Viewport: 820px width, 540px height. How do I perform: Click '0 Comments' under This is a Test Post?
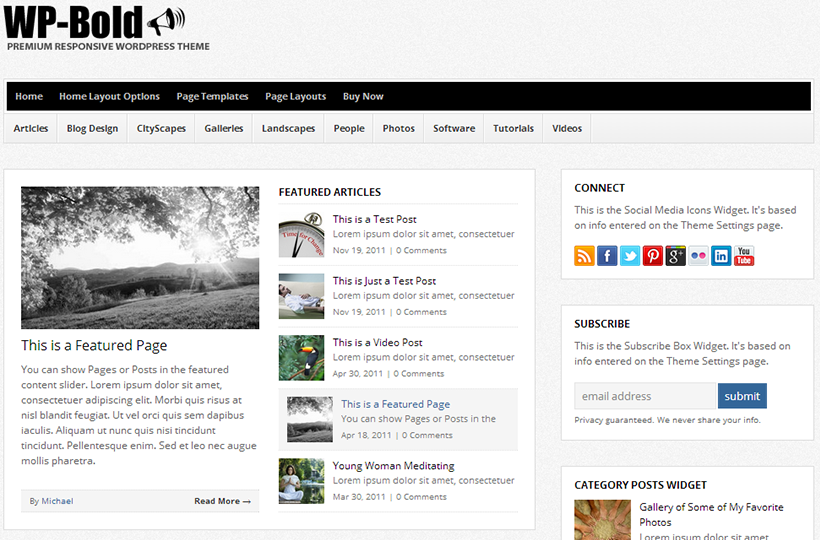pos(421,250)
